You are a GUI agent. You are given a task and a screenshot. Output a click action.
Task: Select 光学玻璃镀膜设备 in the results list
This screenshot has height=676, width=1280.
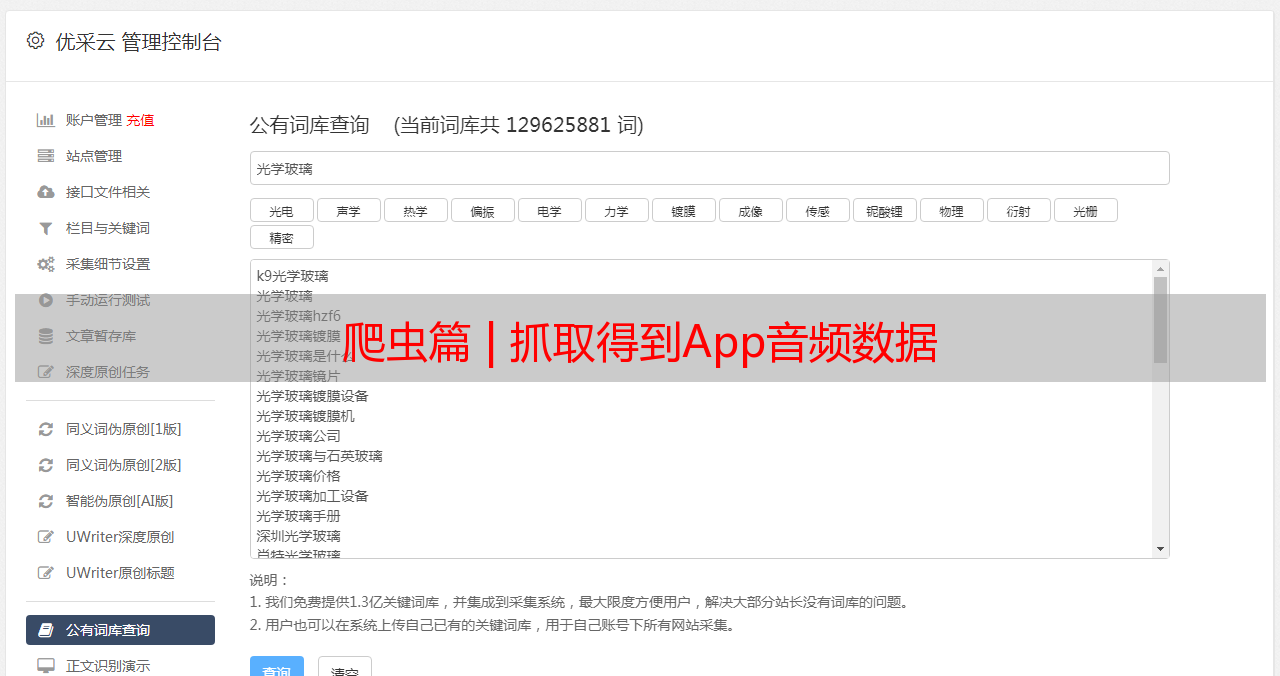click(x=312, y=396)
